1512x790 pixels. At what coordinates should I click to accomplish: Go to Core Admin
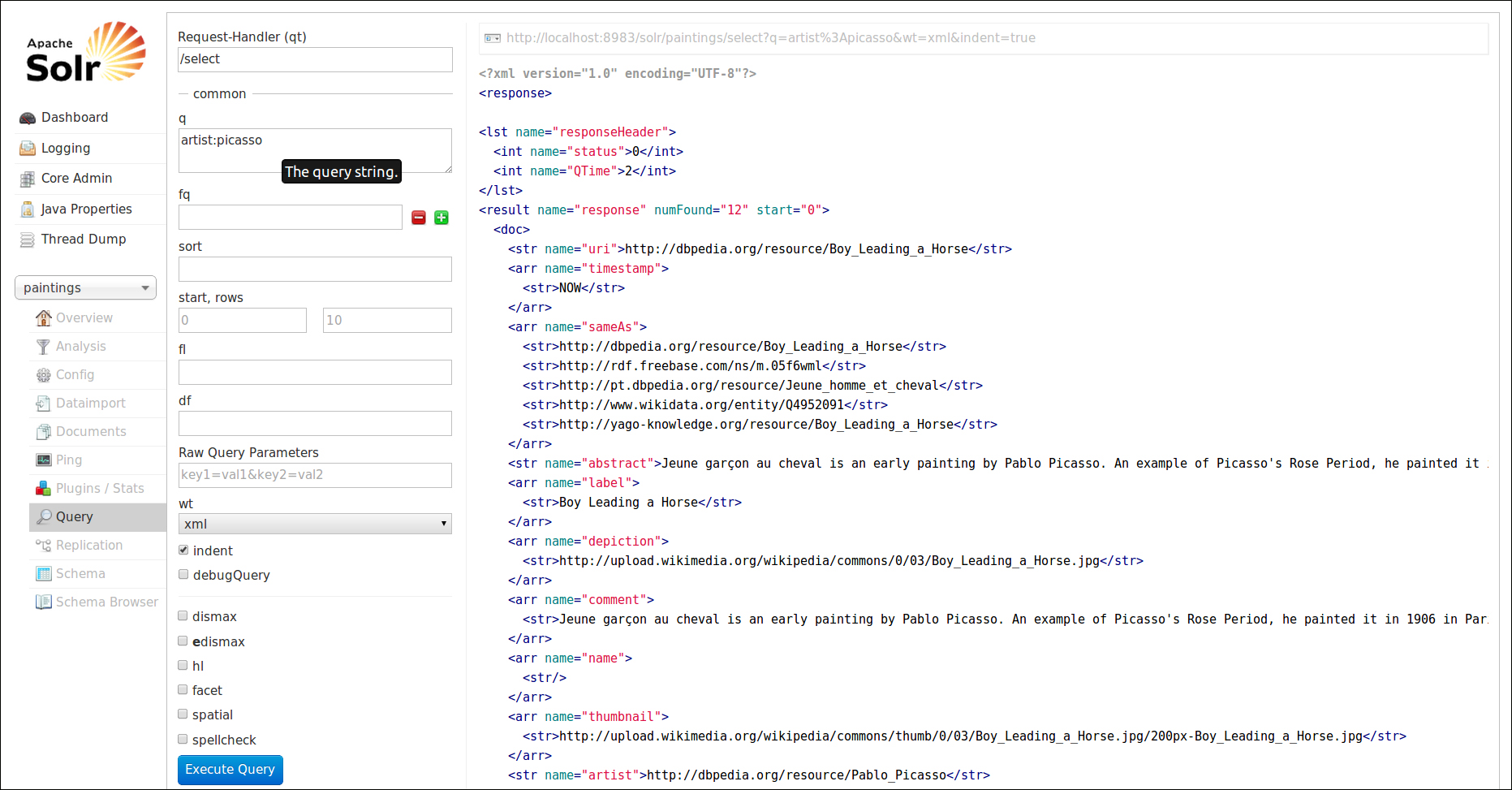(x=76, y=179)
